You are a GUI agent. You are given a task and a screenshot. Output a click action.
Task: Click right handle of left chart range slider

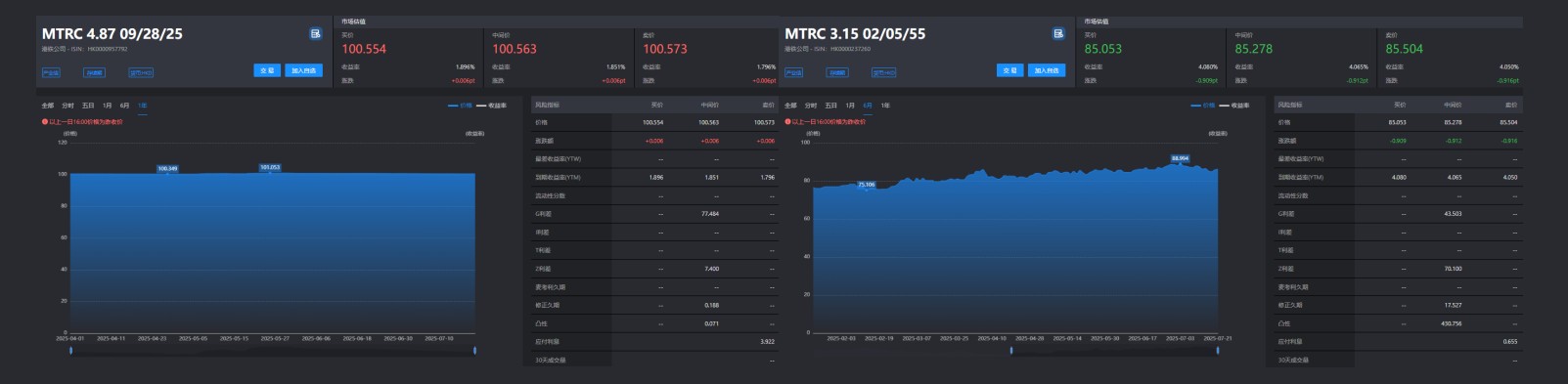[x=475, y=350]
